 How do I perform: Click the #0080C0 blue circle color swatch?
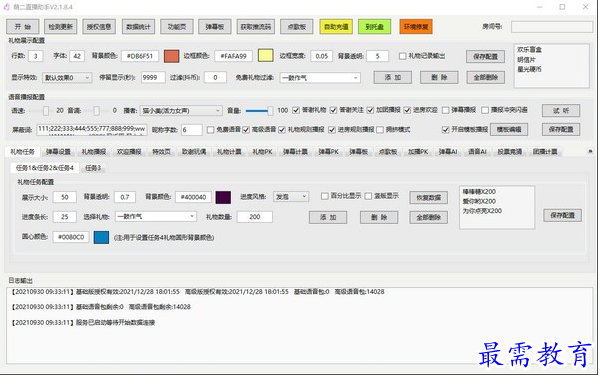(101, 237)
